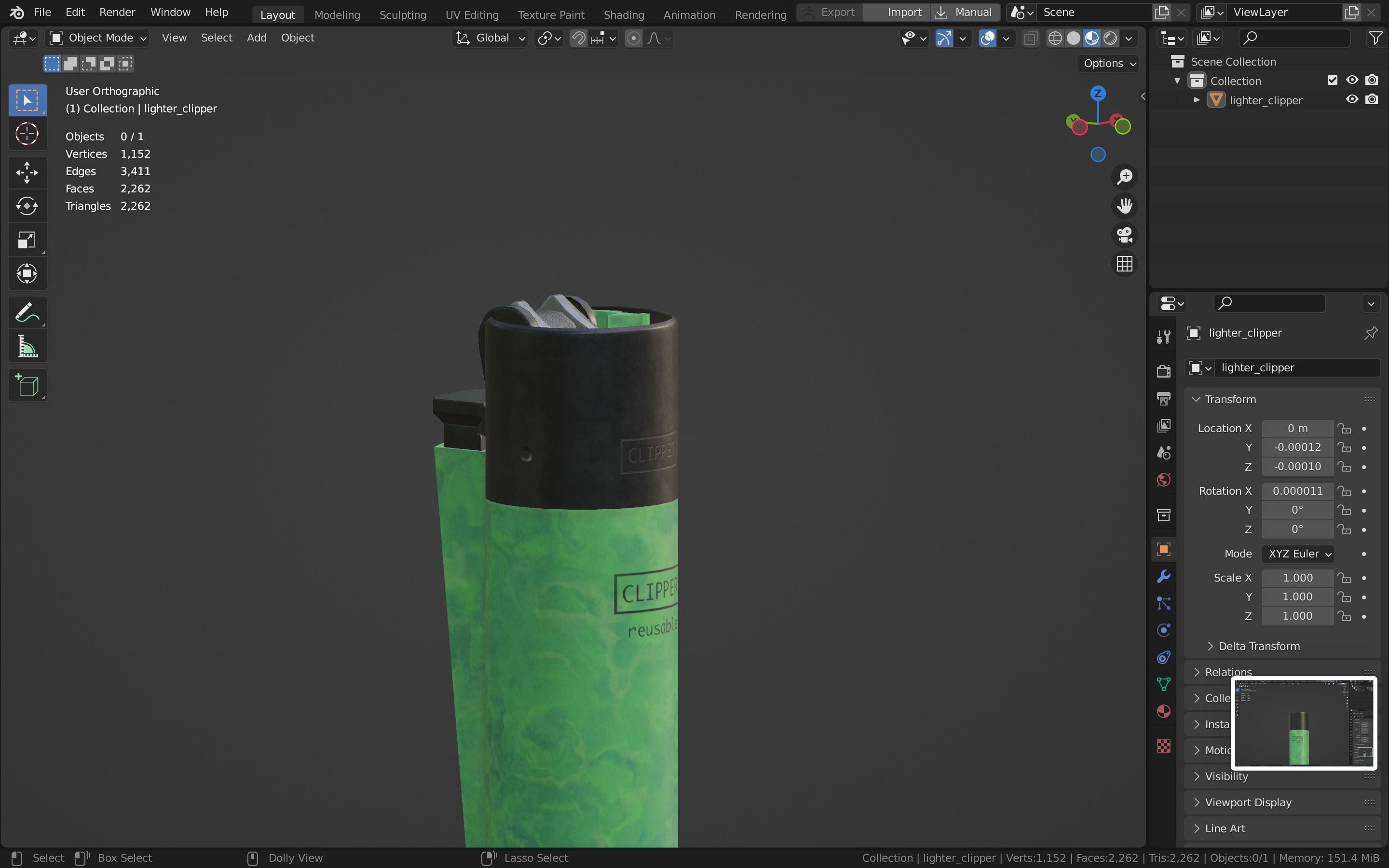Open the Add menu in viewport header

pos(257,38)
